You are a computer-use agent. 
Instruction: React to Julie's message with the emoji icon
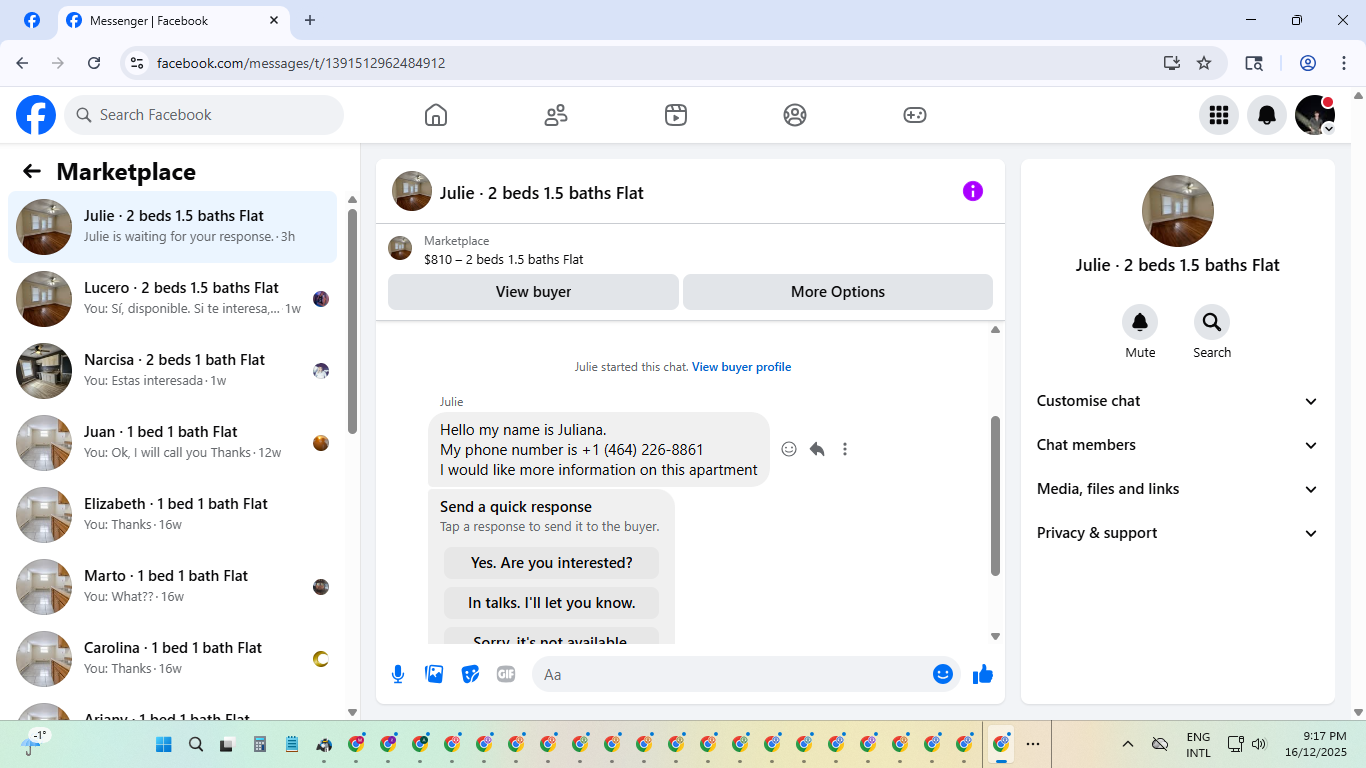click(x=789, y=449)
